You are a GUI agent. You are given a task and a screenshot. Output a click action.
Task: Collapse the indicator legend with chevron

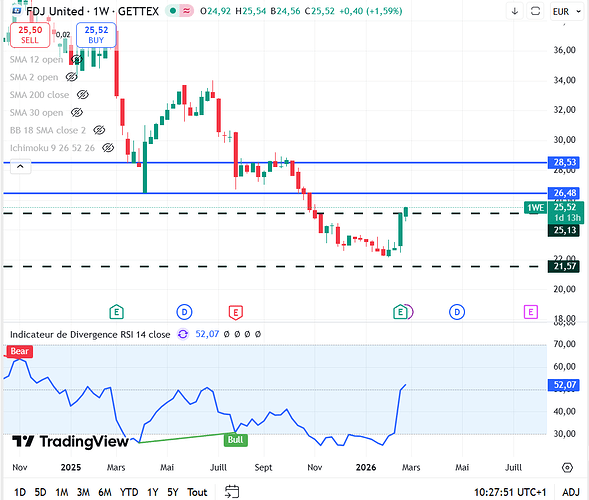coord(20,166)
